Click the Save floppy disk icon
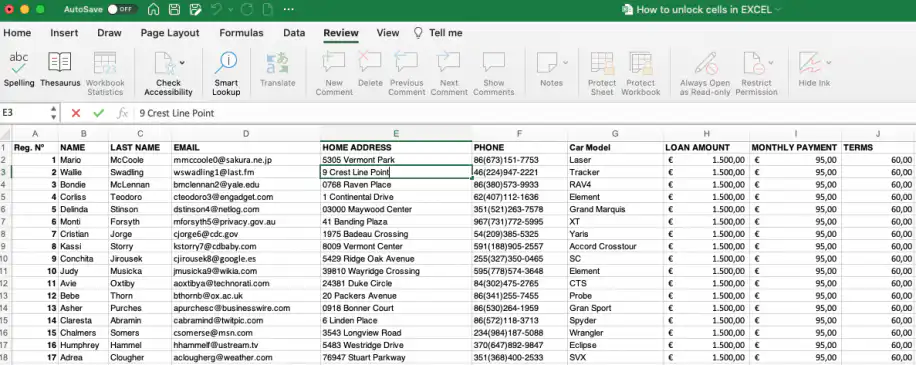Image resolution: width=916 pixels, height=365 pixels. pyautogui.click(x=174, y=9)
